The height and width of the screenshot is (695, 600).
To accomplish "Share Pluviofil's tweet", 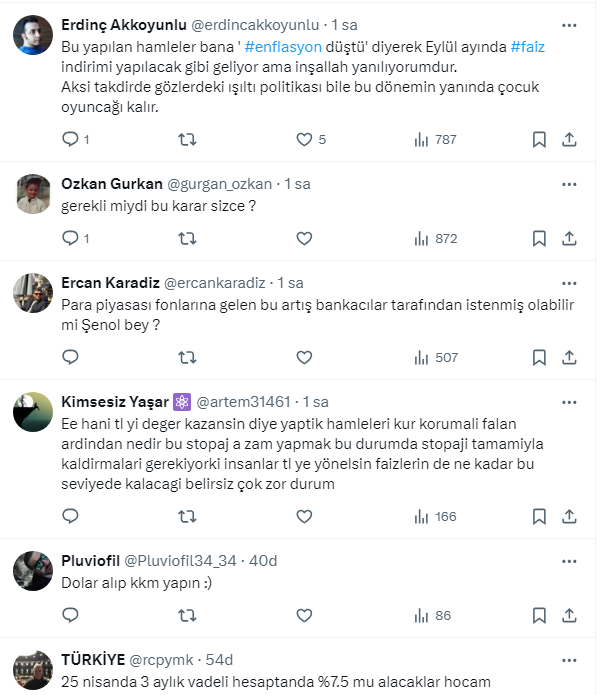I will [x=569, y=615].
